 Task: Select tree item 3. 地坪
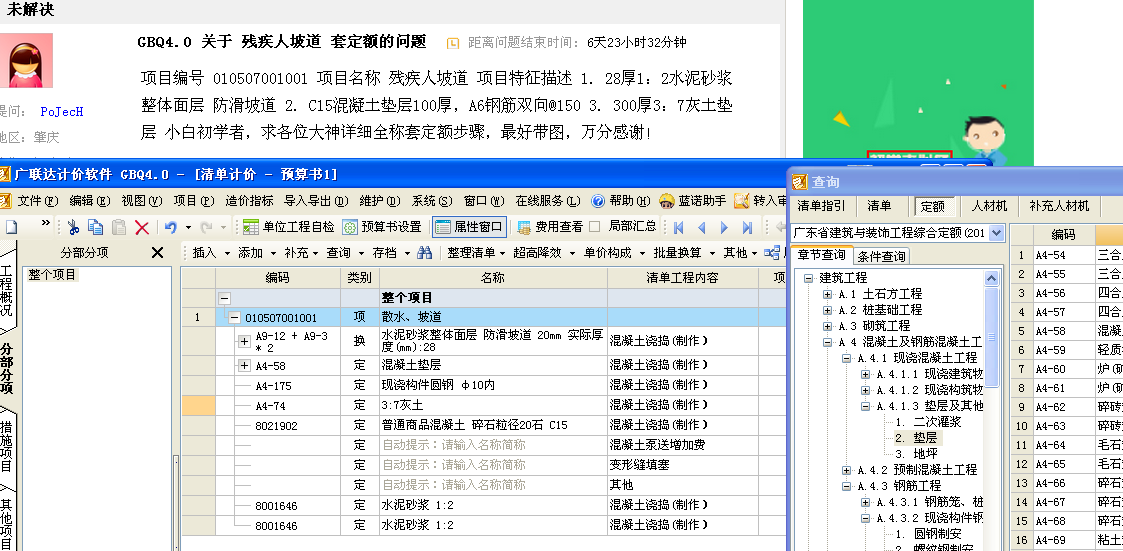point(916,454)
